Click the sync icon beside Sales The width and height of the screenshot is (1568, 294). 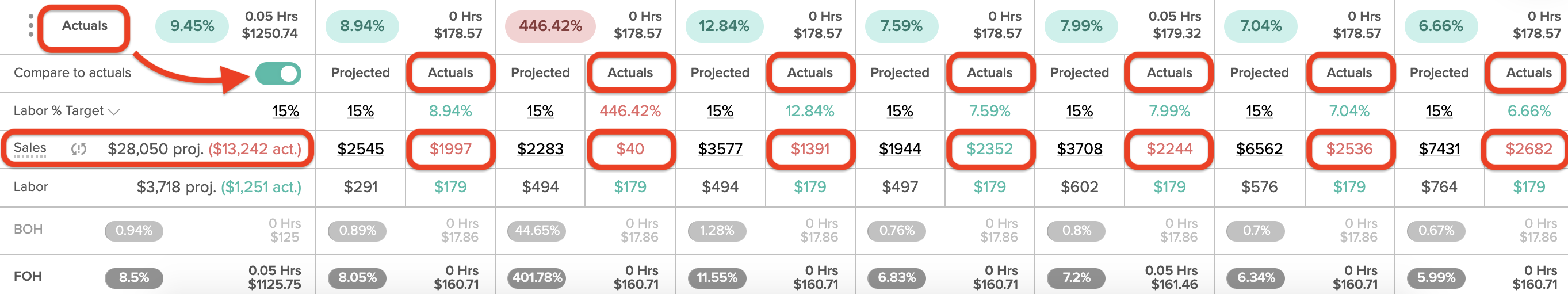point(79,149)
